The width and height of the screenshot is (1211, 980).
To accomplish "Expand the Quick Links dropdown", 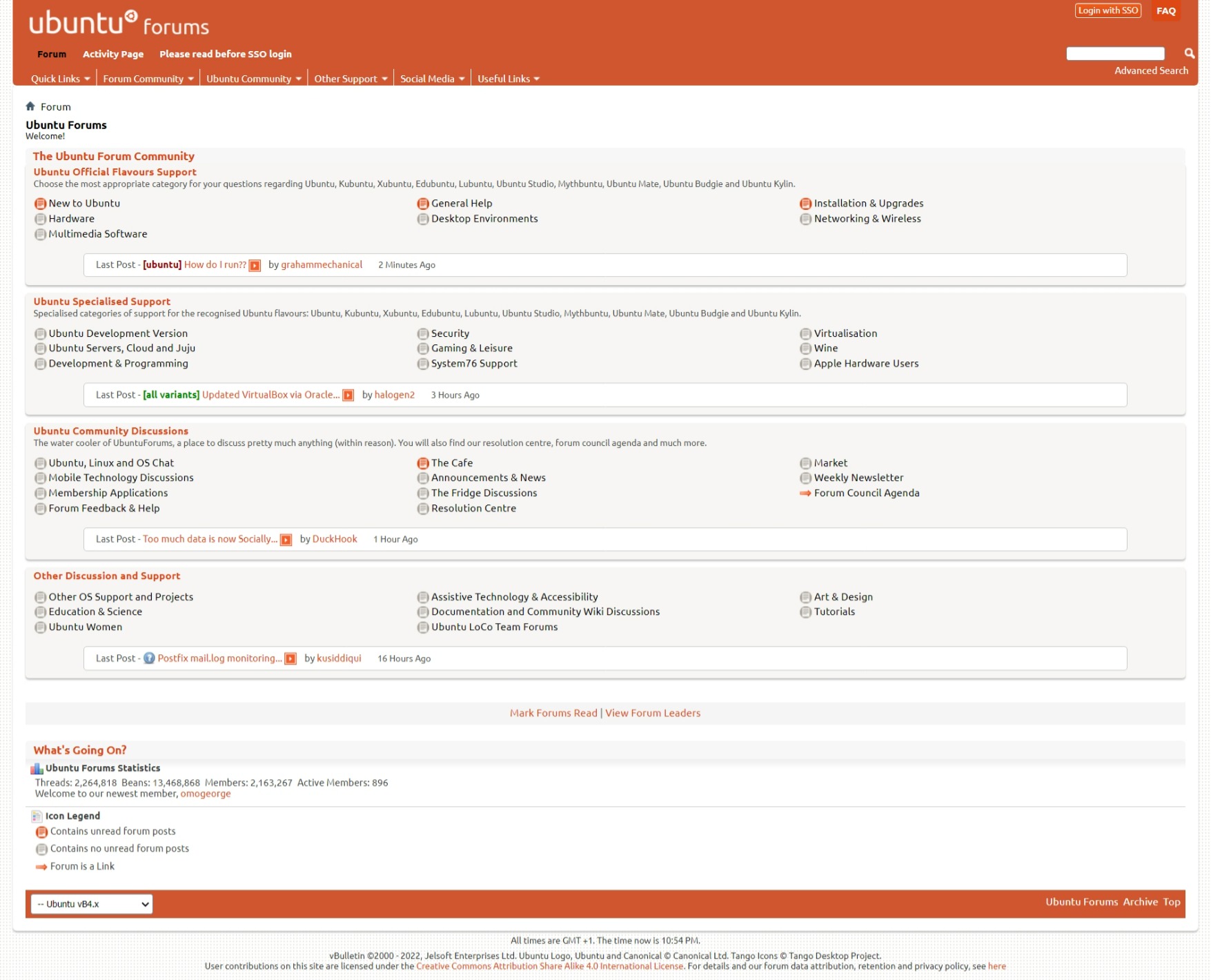I will click(60, 79).
